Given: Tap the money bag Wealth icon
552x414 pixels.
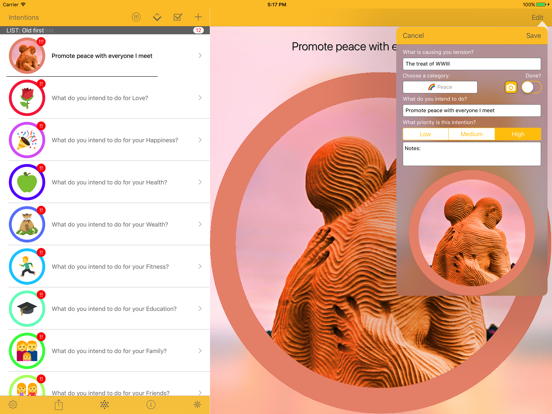Looking at the screenshot, I should (27, 224).
